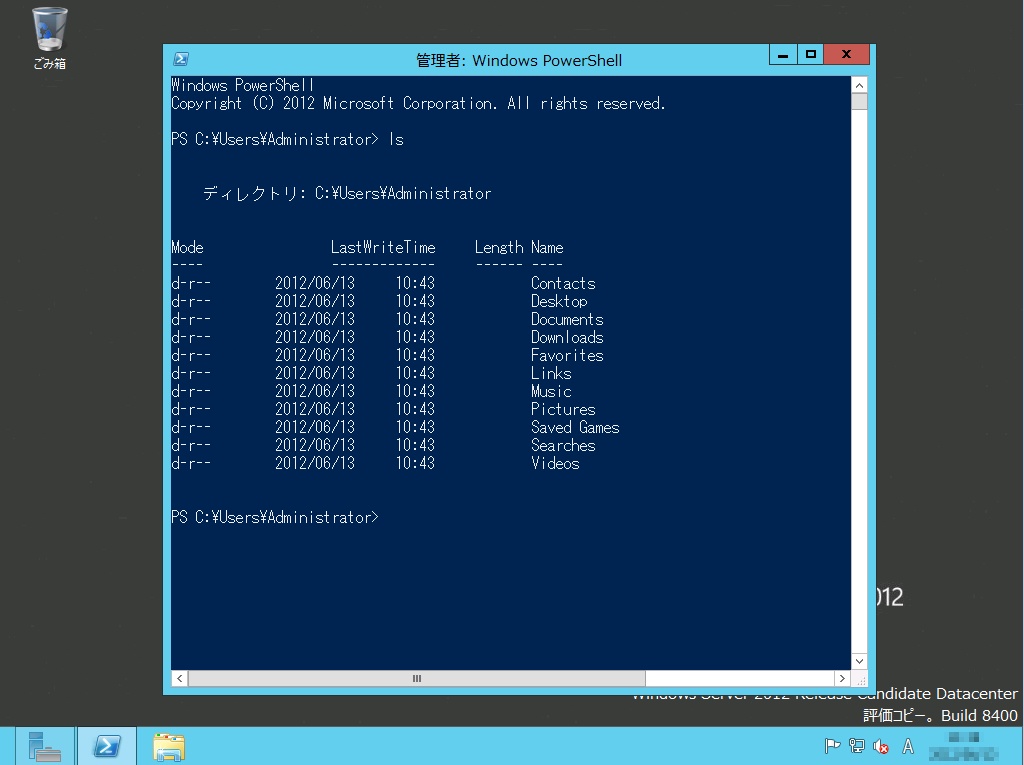Open File Explorer from the taskbar
This screenshot has height=765, width=1024.
pos(169,747)
